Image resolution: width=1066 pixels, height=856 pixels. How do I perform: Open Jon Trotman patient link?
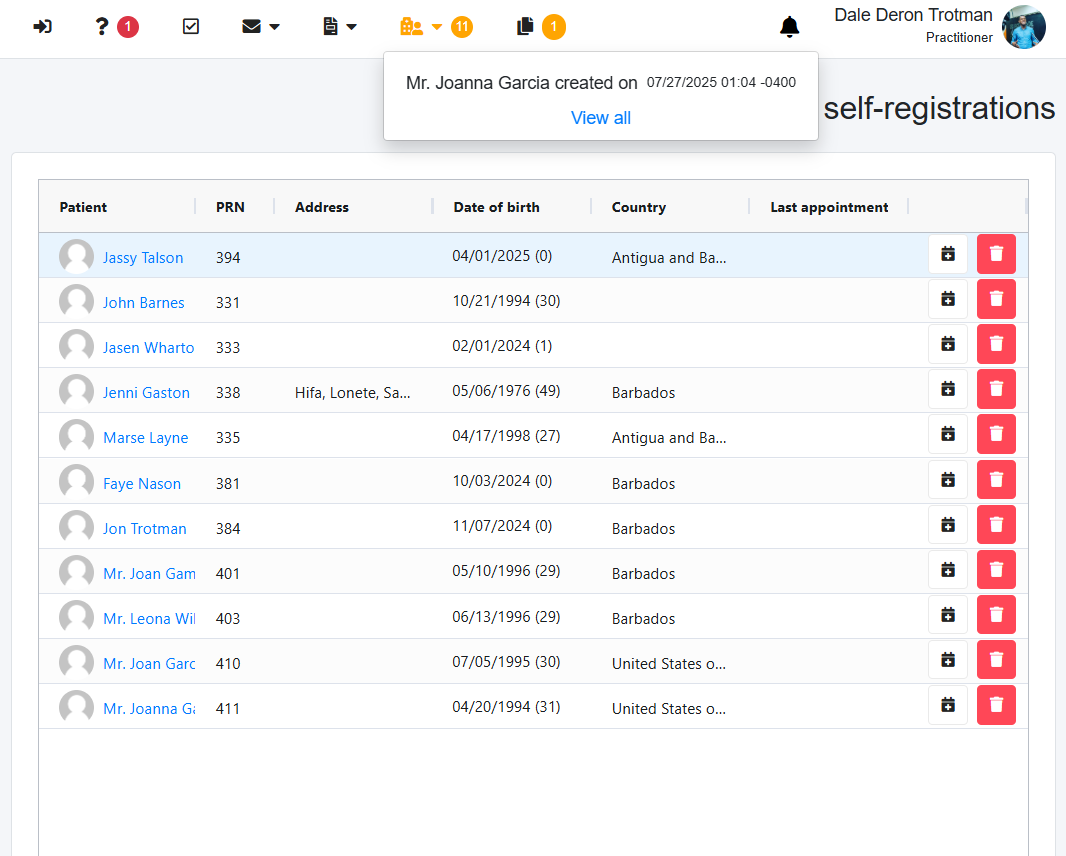(x=144, y=529)
